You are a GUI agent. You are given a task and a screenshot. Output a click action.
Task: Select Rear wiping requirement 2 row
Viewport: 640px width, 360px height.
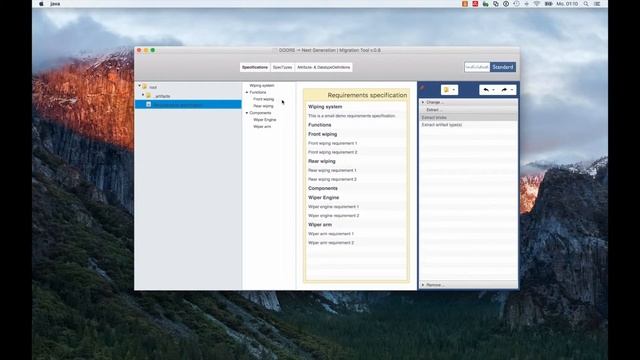[x=356, y=180]
